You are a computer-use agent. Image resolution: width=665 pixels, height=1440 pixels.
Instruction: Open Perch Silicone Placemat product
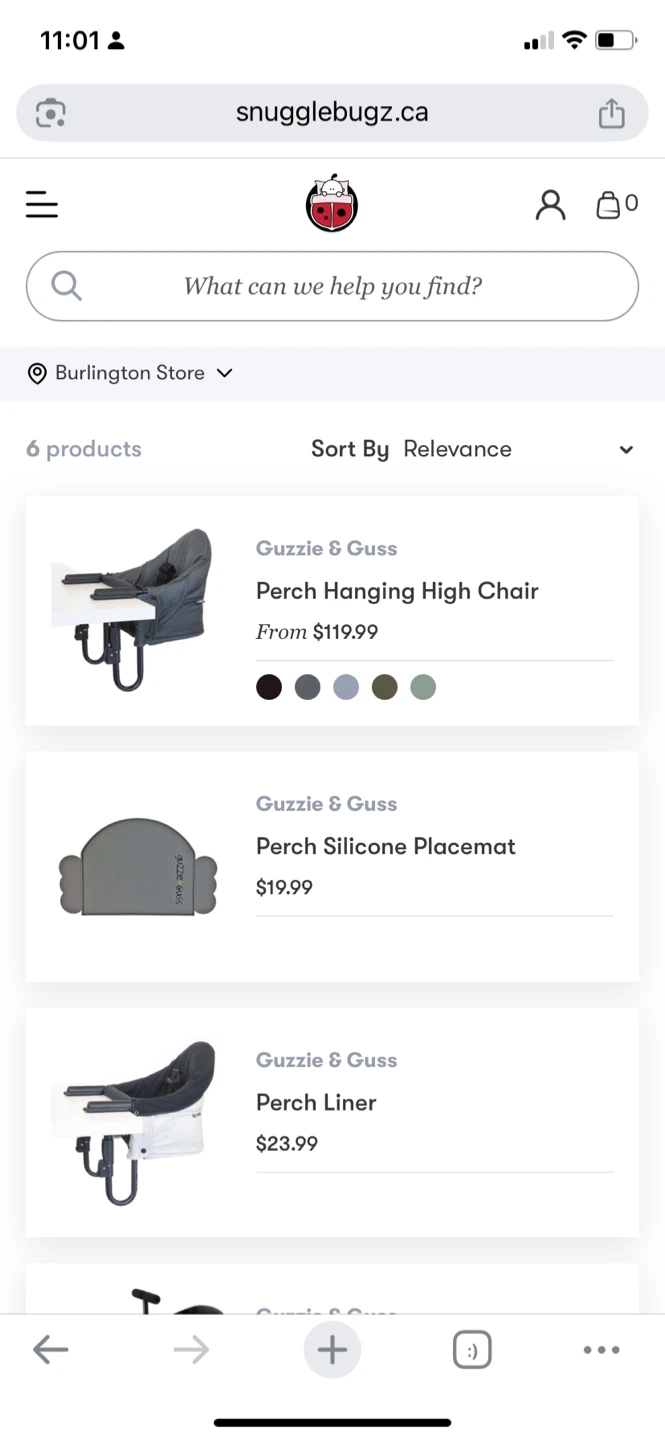385,846
